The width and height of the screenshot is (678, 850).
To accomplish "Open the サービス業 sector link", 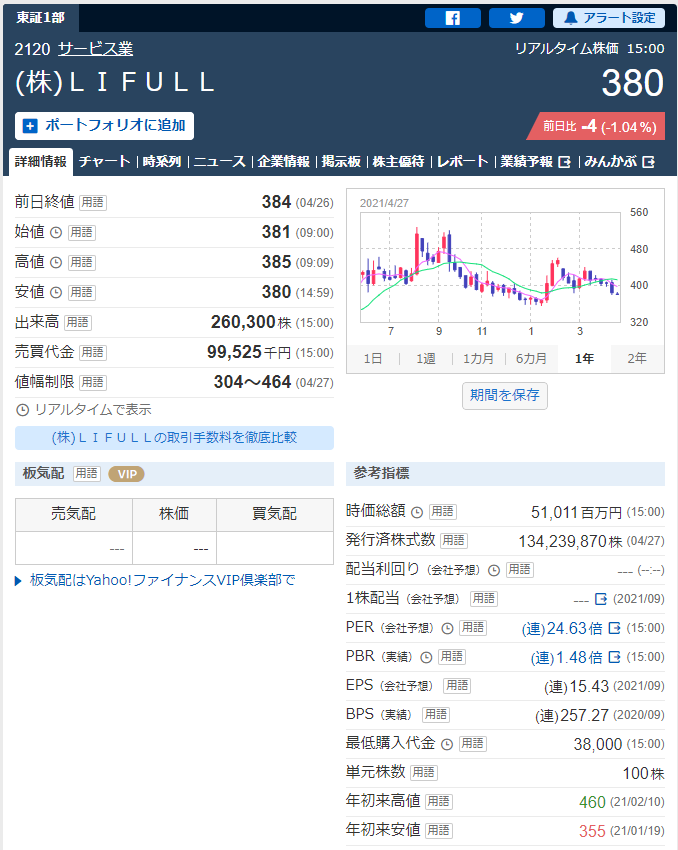I will coord(95,49).
